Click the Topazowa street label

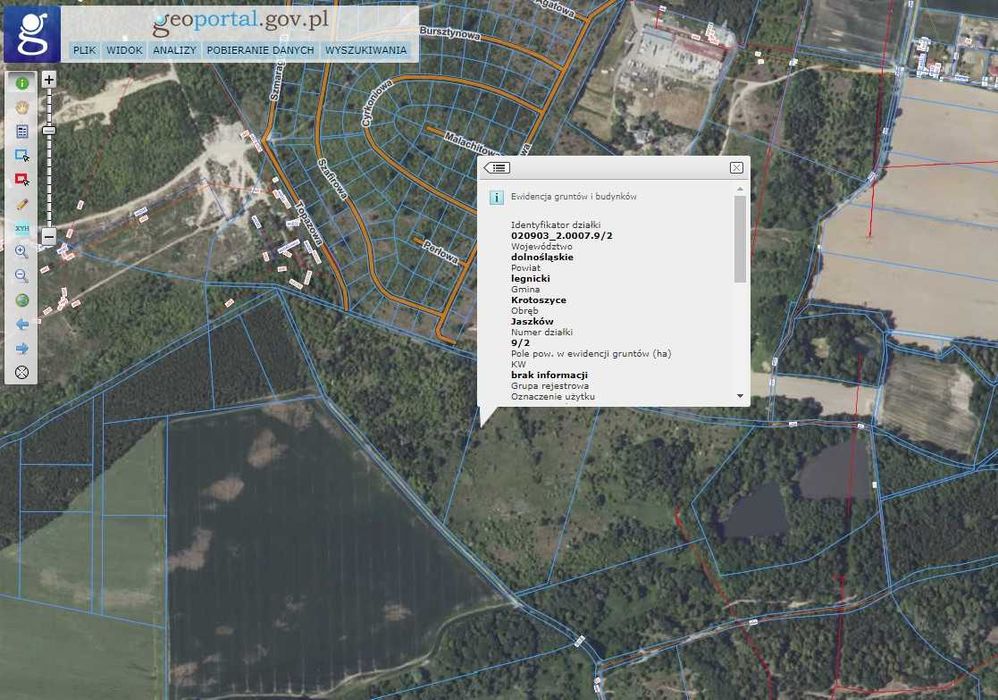310,224
